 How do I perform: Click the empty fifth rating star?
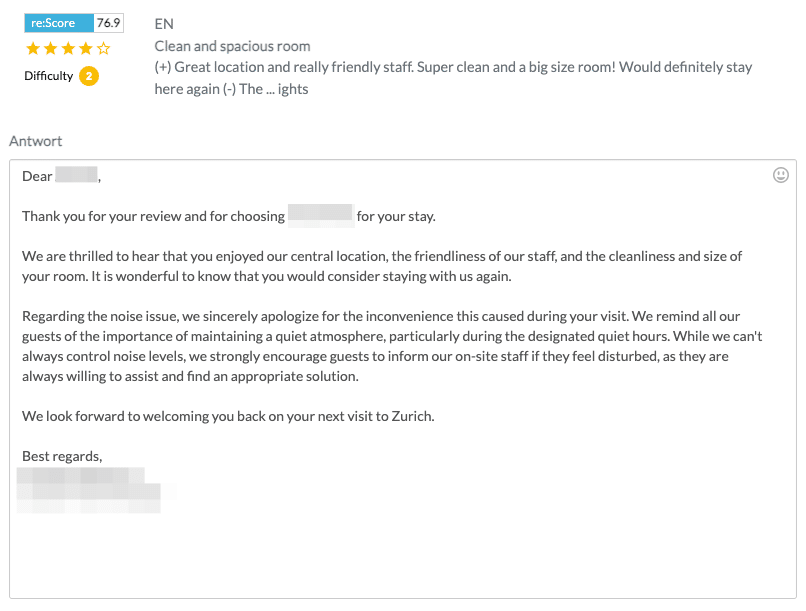click(103, 49)
